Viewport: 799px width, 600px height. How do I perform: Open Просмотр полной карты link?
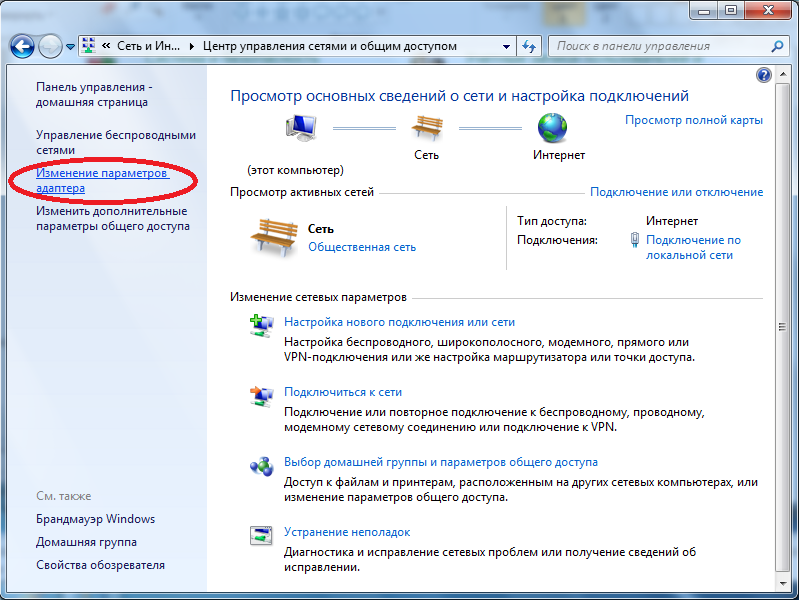click(x=693, y=120)
